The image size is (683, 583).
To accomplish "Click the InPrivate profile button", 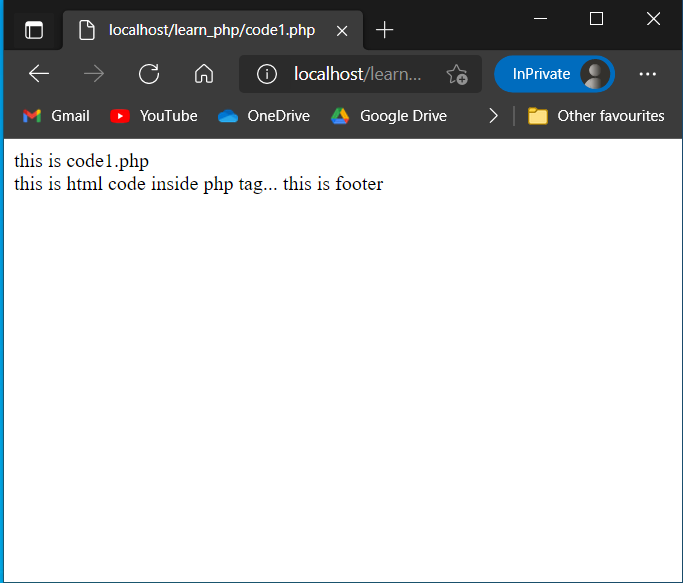I will pos(554,74).
